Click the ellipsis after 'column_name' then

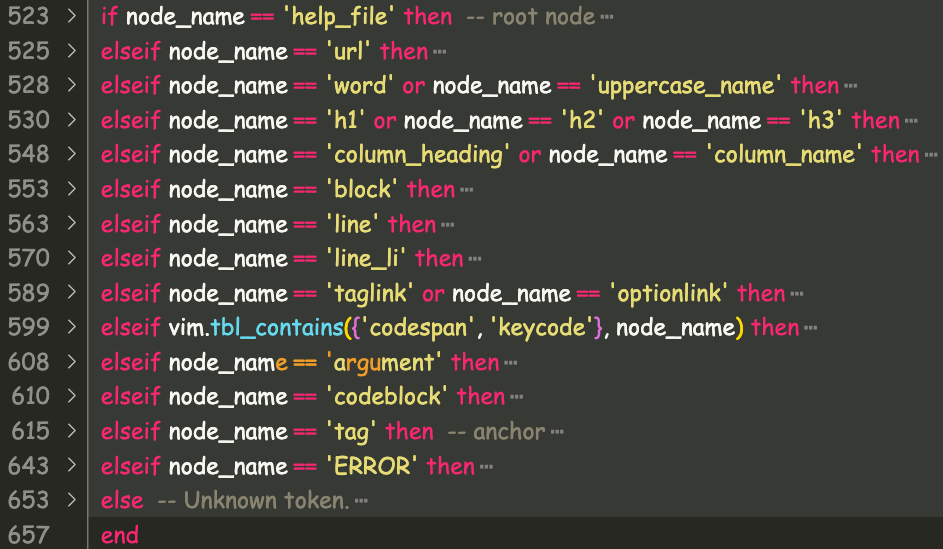[931, 156]
